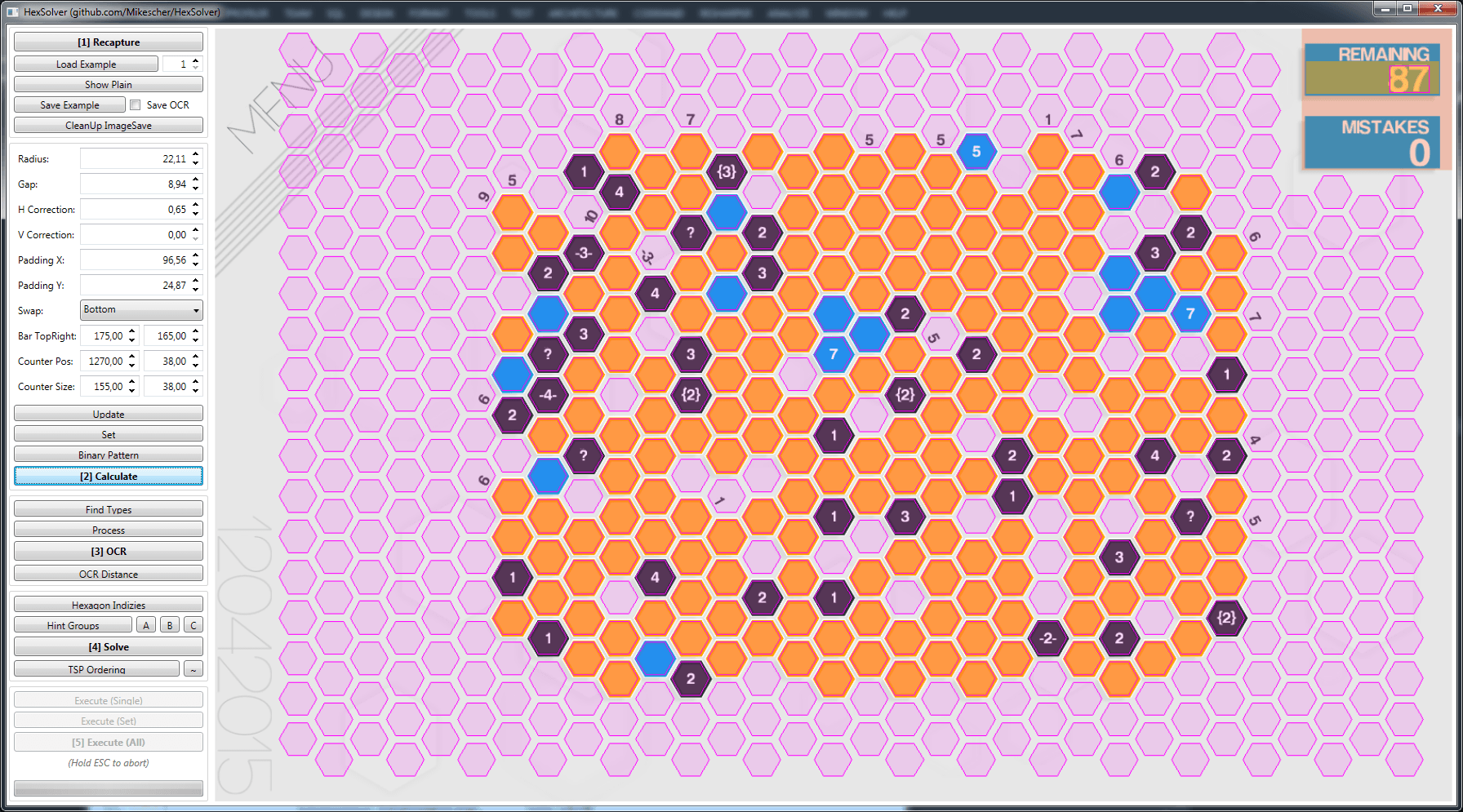This screenshot has height=812, width=1463.
Task: Click the dark hexagon labeled -2-
Action: [1047, 638]
